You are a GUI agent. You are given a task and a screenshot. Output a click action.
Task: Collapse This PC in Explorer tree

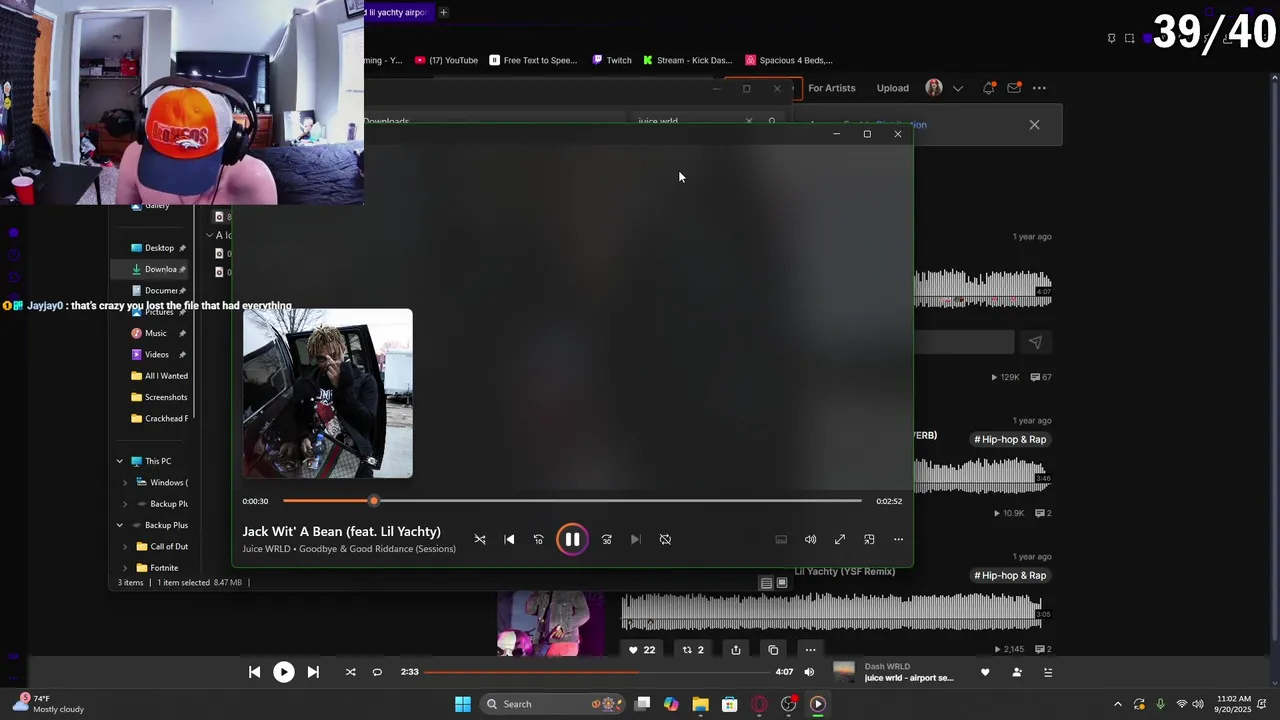tap(120, 461)
